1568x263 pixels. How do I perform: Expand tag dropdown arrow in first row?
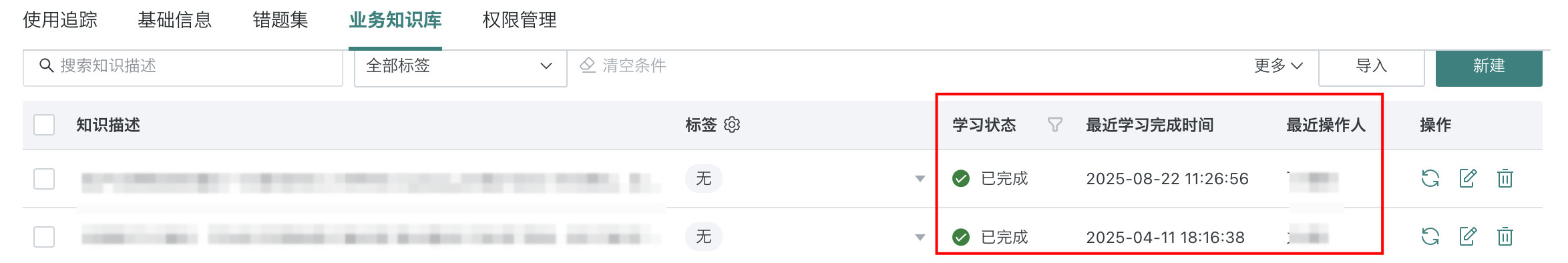pos(920,179)
